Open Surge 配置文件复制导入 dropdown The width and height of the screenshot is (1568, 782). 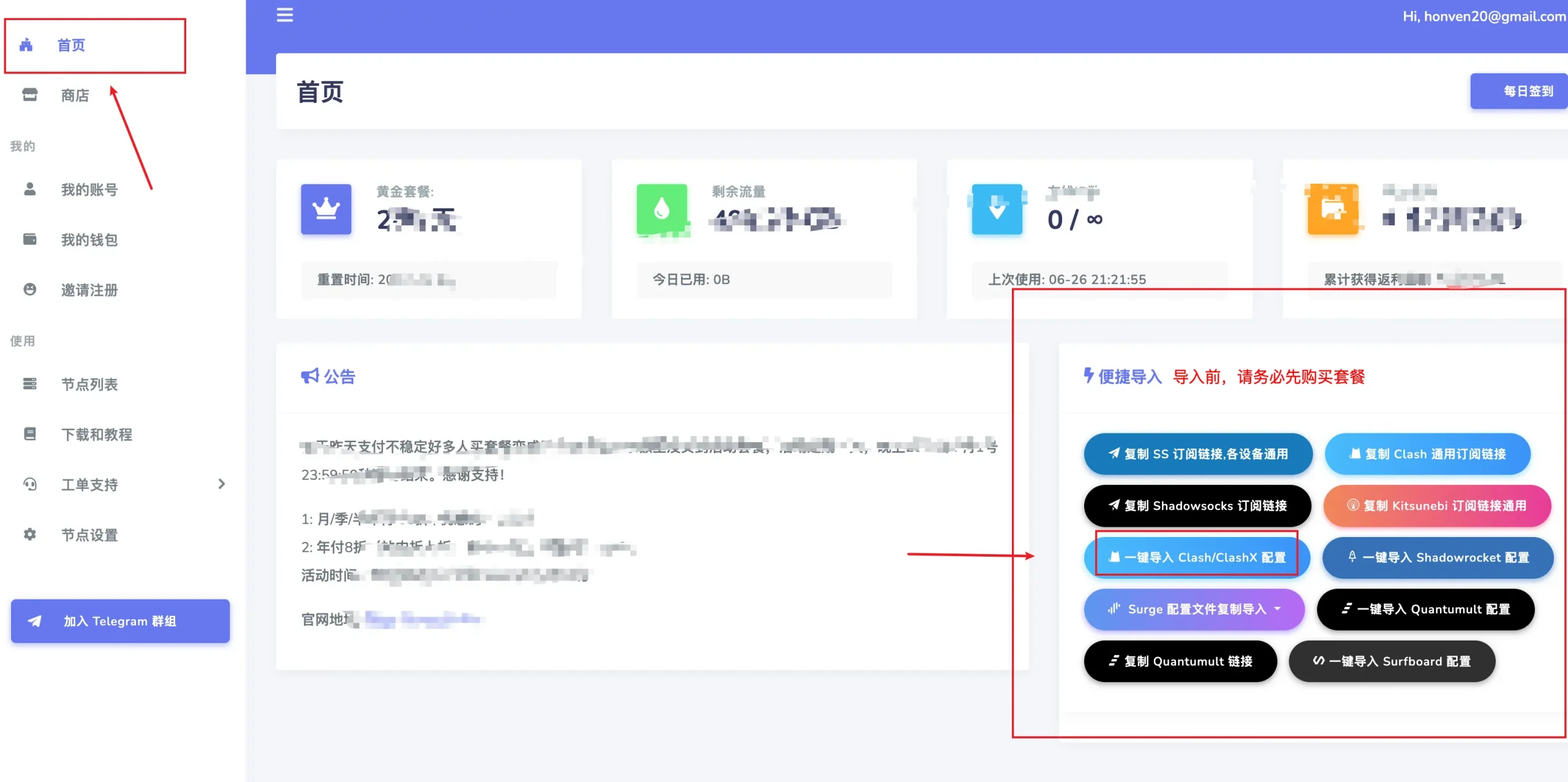click(1194, 609)
